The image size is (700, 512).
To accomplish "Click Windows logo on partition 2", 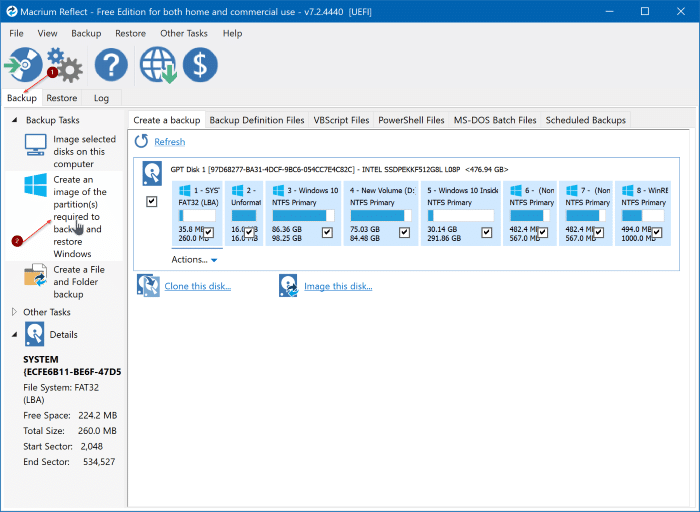I will 238,191.
